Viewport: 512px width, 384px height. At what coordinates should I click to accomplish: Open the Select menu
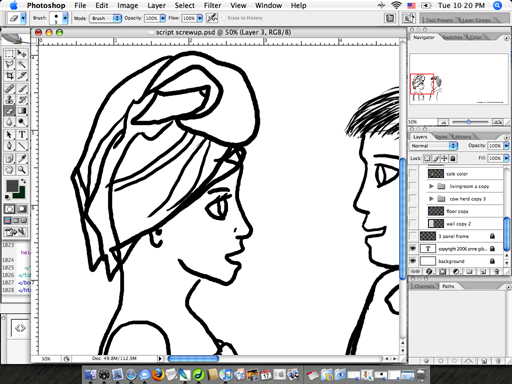[184, 5]
